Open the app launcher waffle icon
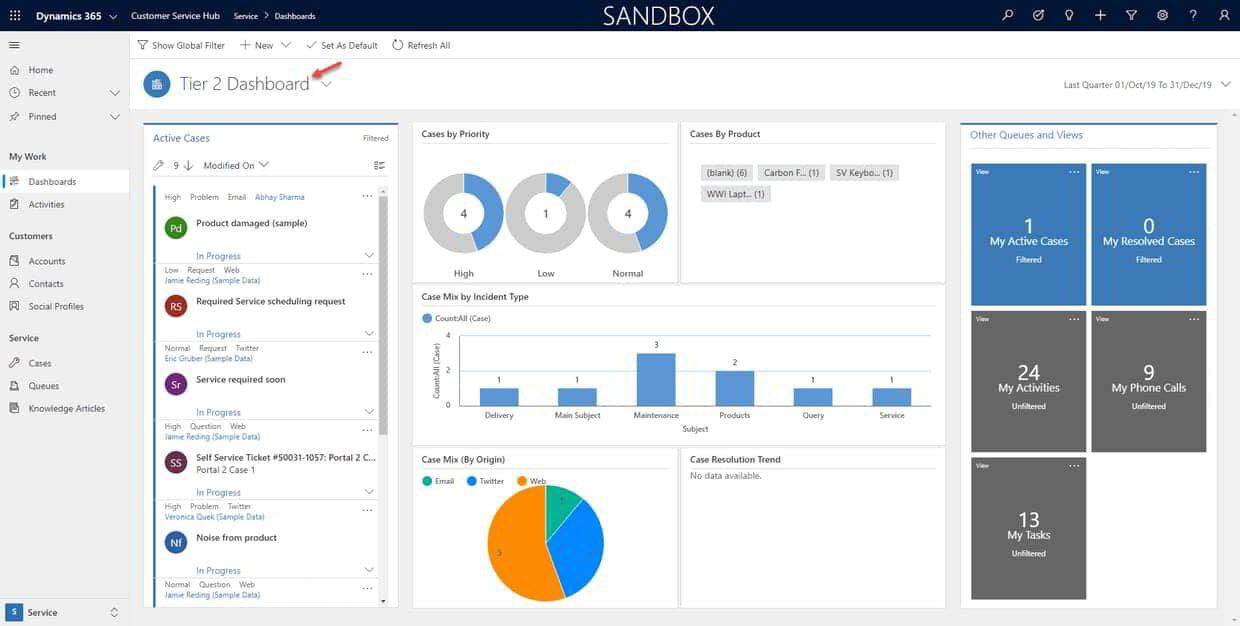Viewport: 1240px width, 626px height. (15, 16)
